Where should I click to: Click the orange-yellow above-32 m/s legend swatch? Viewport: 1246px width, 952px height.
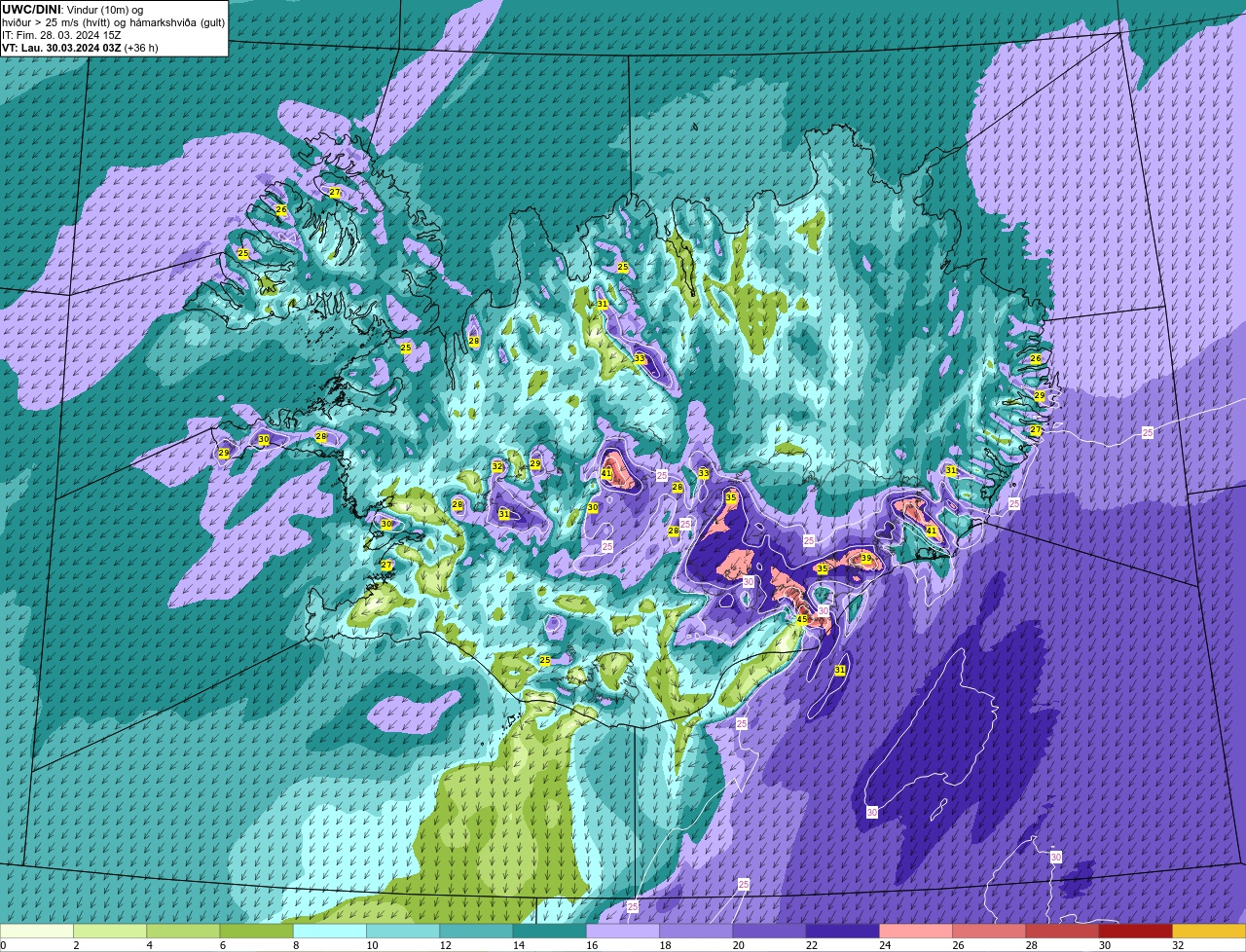pyautogui.click(x=1209, y=931)
